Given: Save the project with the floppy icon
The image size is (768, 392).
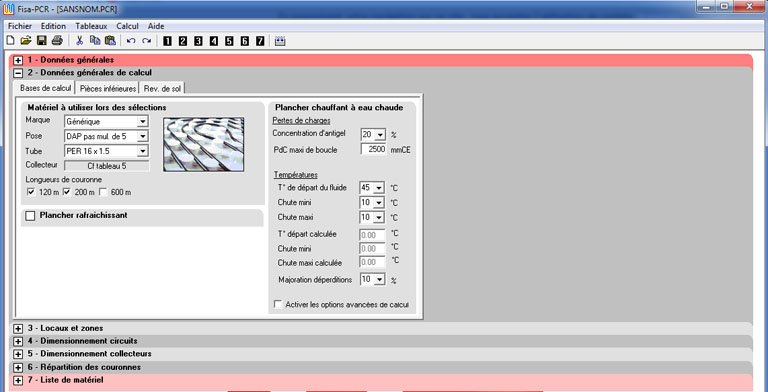Looking at the screenshot, I should point(42,41).
